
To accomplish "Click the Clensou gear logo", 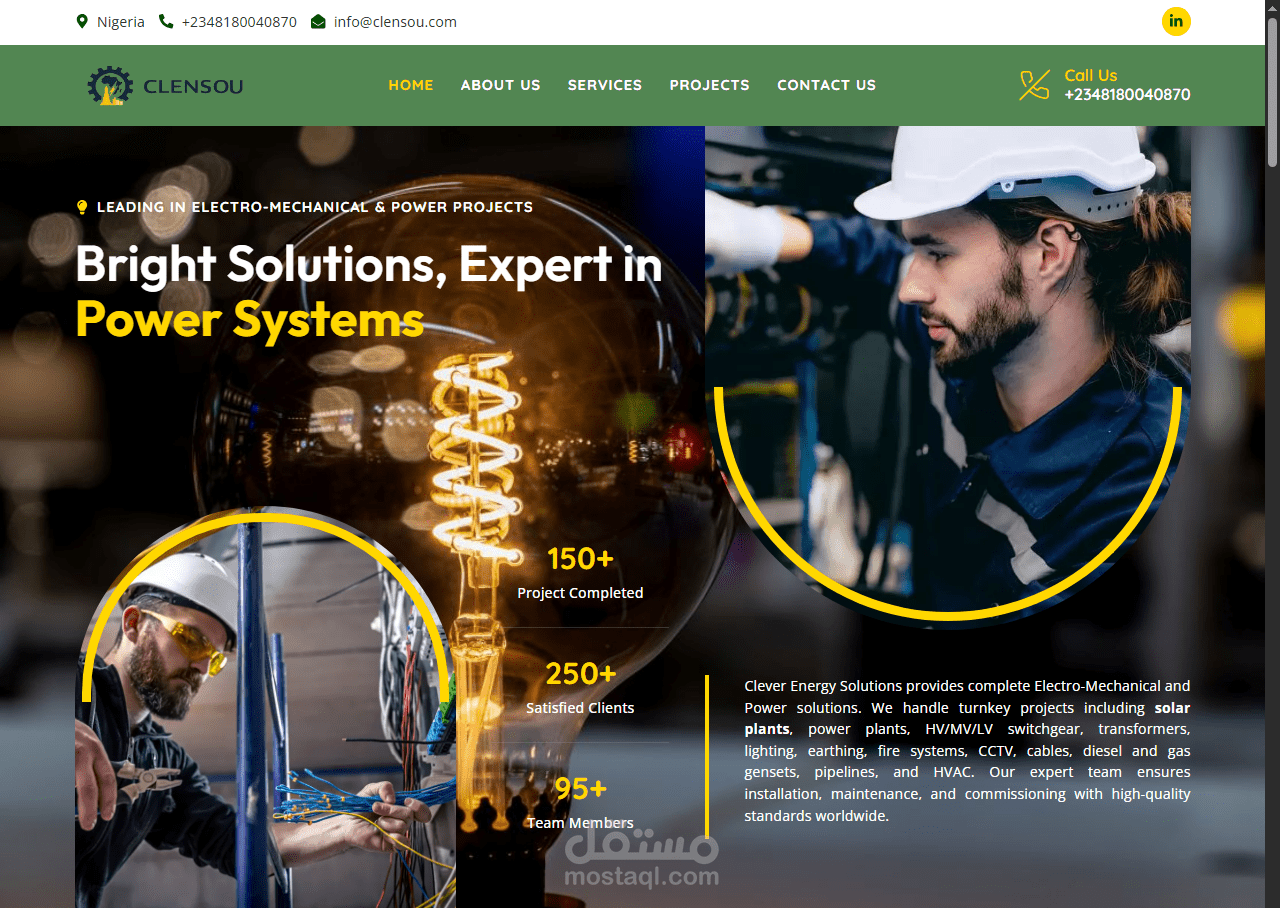I will pyautogui.click(x=109, y=86).
